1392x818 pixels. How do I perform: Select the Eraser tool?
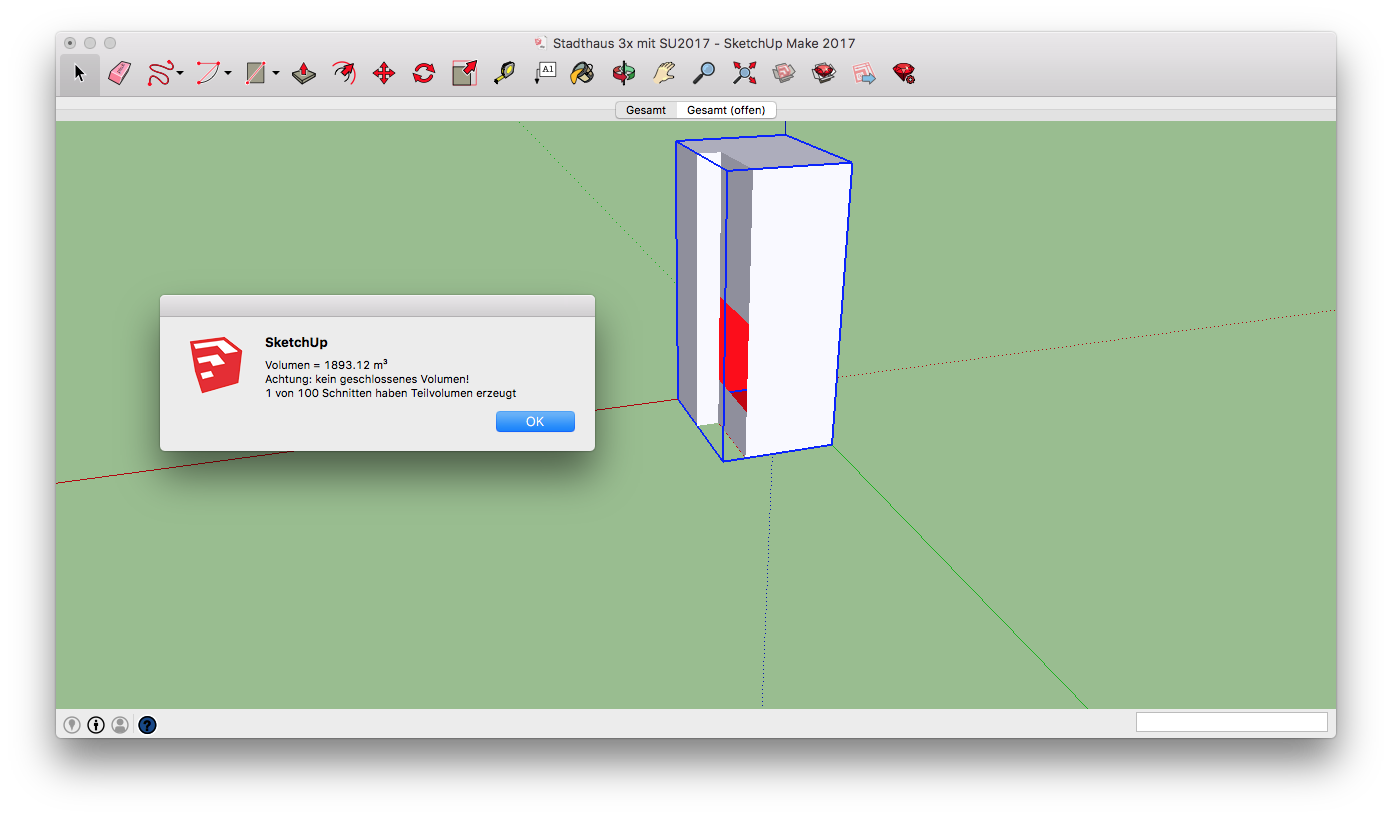[x=120, y=73]
